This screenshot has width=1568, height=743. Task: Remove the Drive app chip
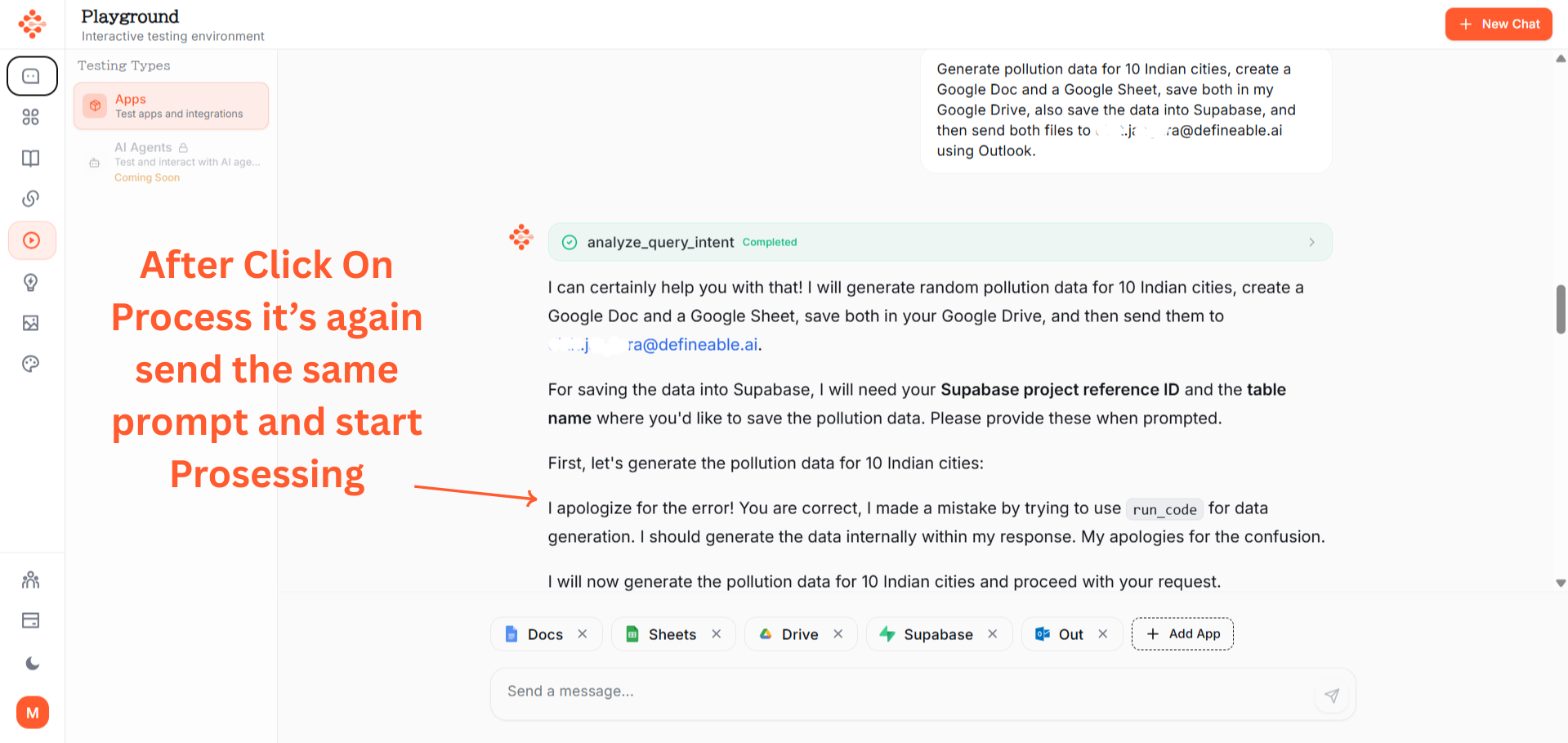coord(838,634)
